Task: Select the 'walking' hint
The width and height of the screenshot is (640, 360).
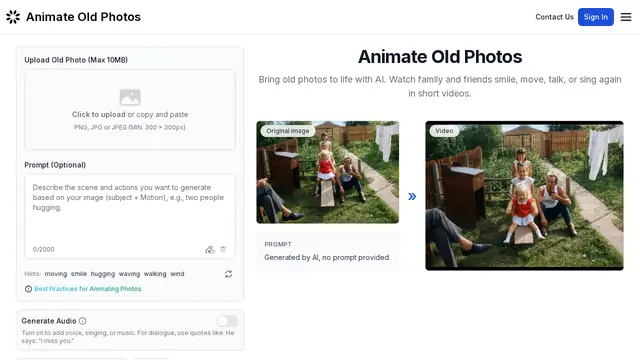Action: coord(155,274)
